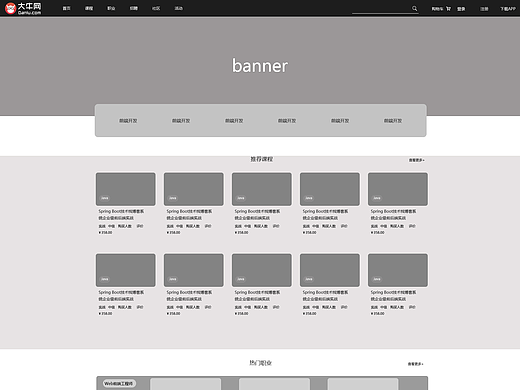Open last light-gray career card in 热门职业
Viewport: 520px width, 390px height.
click(x=363, y=384)
